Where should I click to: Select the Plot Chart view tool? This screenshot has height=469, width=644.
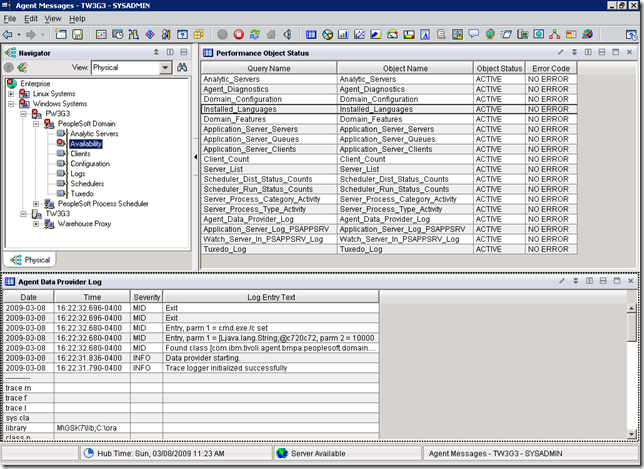[359, 34]
